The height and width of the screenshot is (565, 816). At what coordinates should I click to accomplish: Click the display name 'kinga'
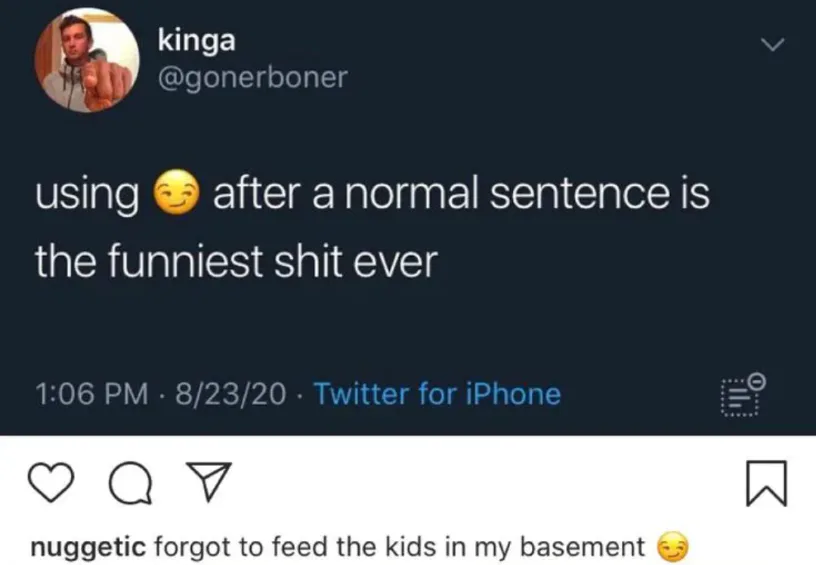pyautogui.click(x=198, y=41)
